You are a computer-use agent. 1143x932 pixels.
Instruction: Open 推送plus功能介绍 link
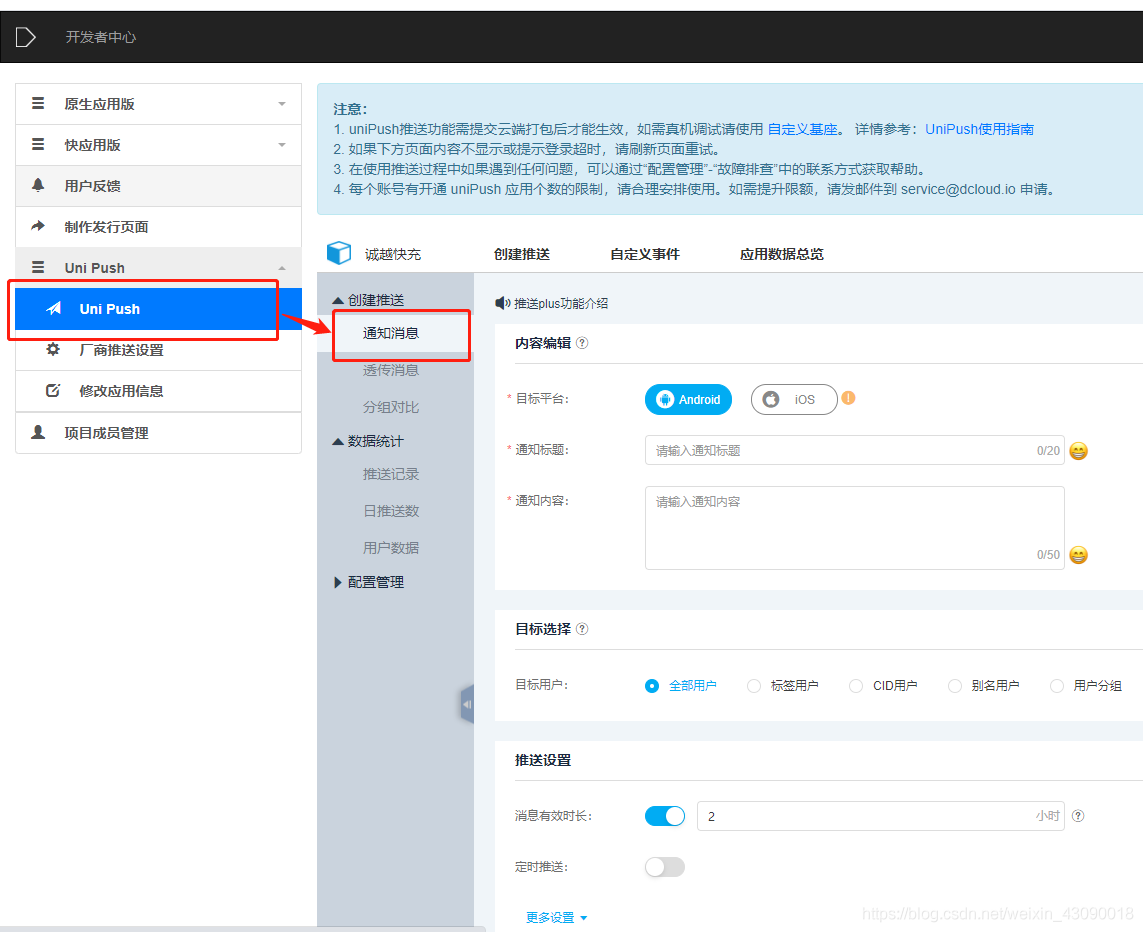(561, 303)
